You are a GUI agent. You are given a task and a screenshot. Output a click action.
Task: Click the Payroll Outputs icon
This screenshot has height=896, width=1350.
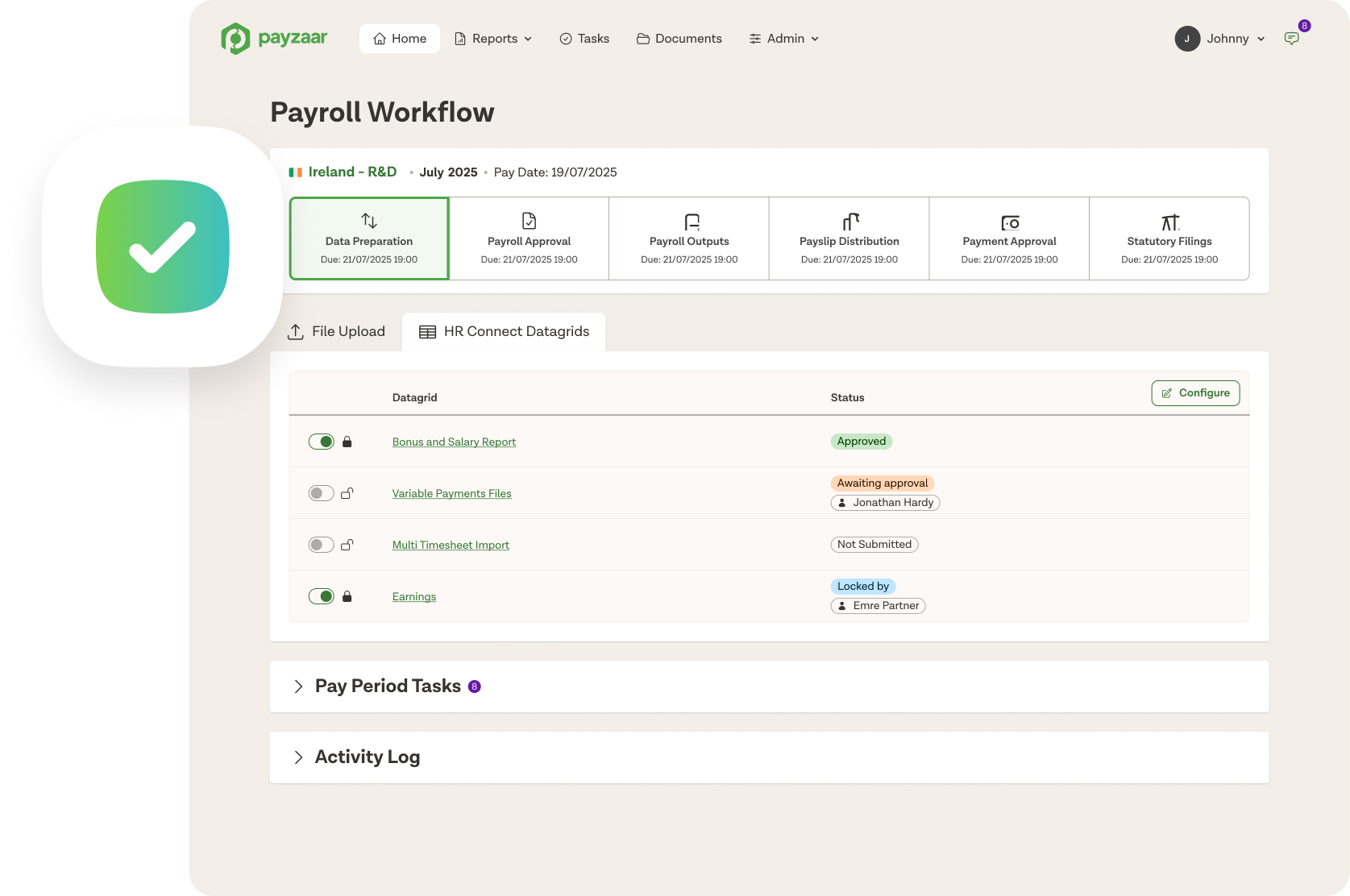(692, 222)
